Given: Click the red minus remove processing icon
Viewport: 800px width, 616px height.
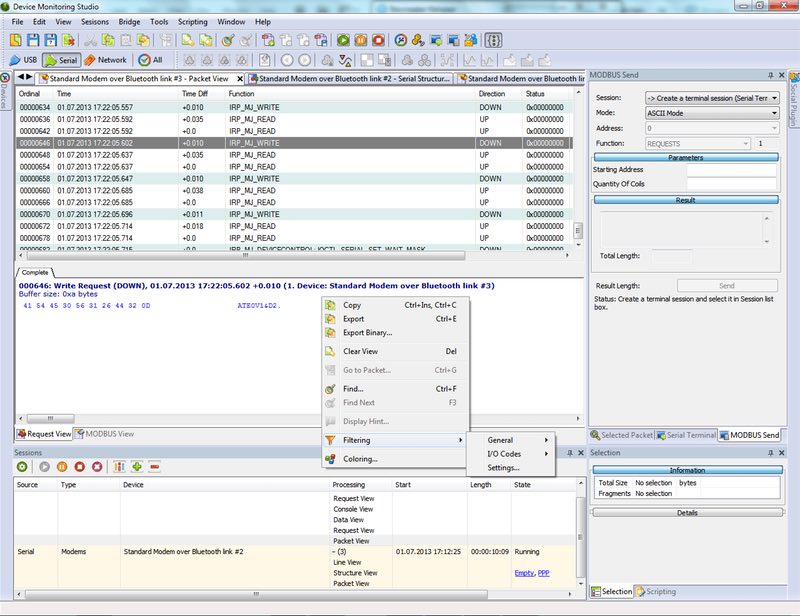Looking at the screenshot, I should pos(155,466).
